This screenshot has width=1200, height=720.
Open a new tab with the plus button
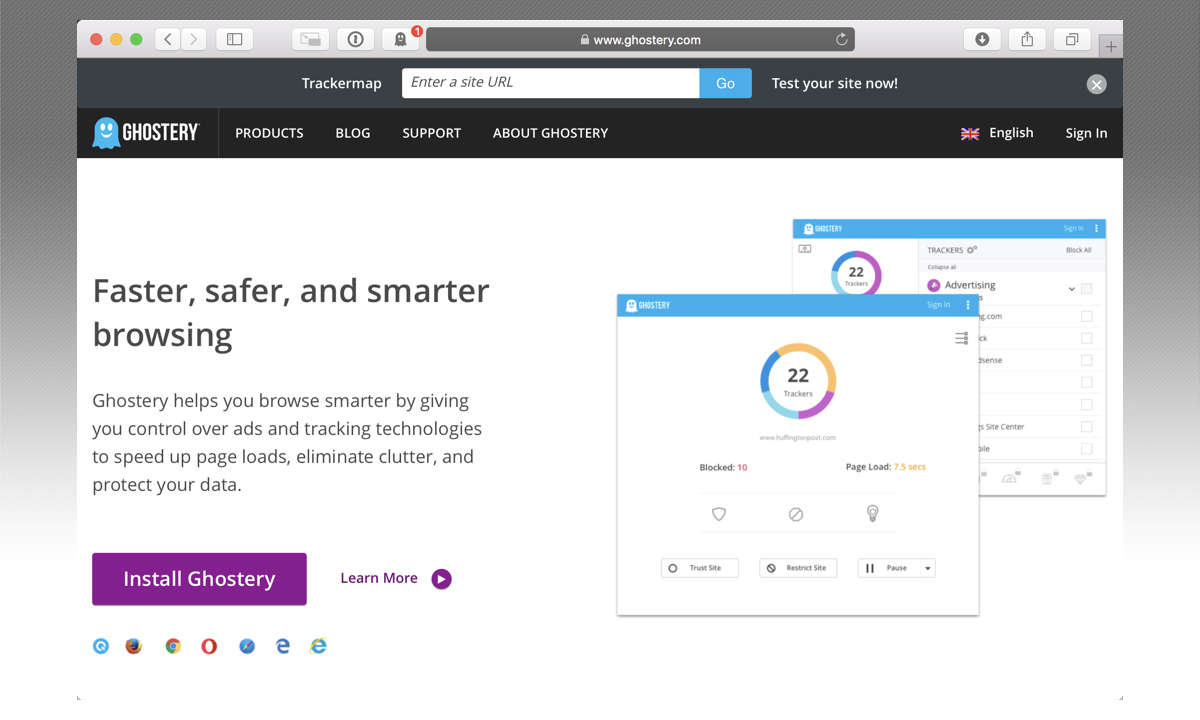click(1111, 46)
